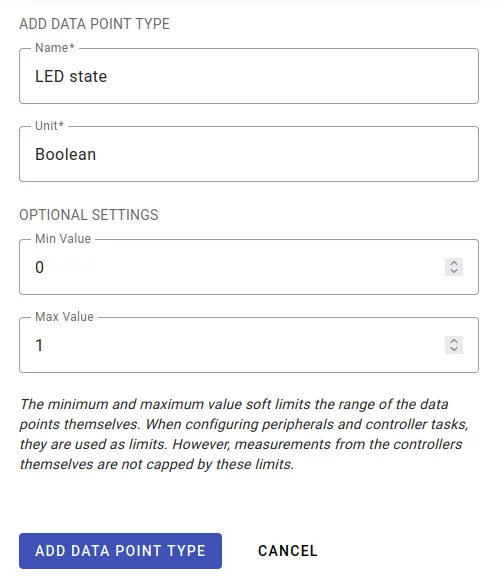The image size is (497, 587).
Task: Click the ADD DATA POINT TYPE heading
Action: click(x=94, y=24)
